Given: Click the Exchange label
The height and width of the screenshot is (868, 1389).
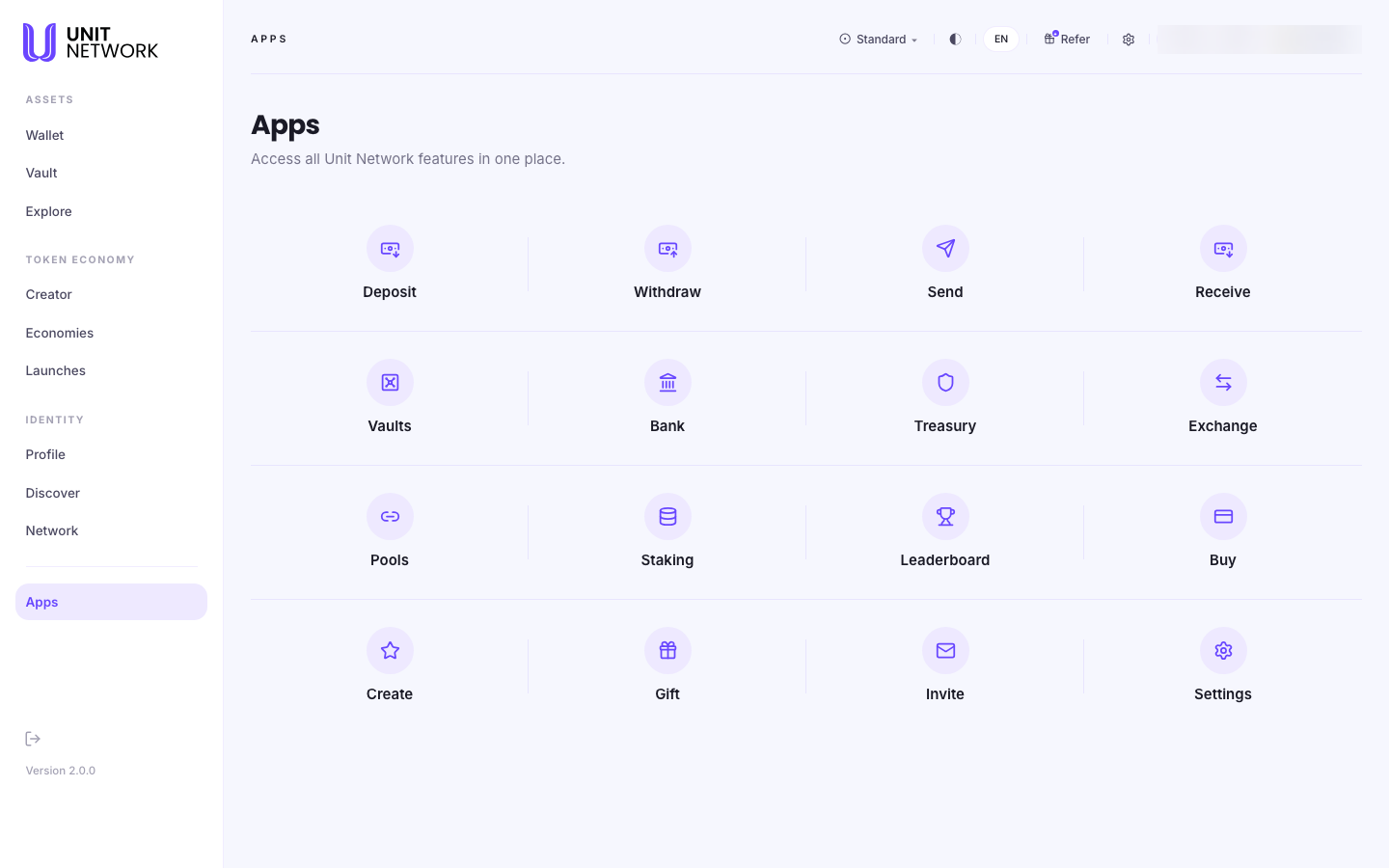Looking at the screenshot, I should click(1223, 426).
